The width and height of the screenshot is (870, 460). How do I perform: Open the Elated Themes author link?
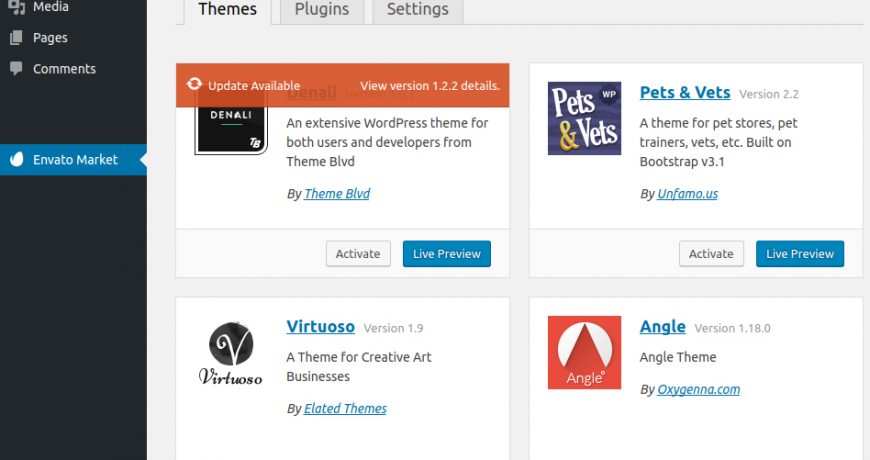[345, 408]
